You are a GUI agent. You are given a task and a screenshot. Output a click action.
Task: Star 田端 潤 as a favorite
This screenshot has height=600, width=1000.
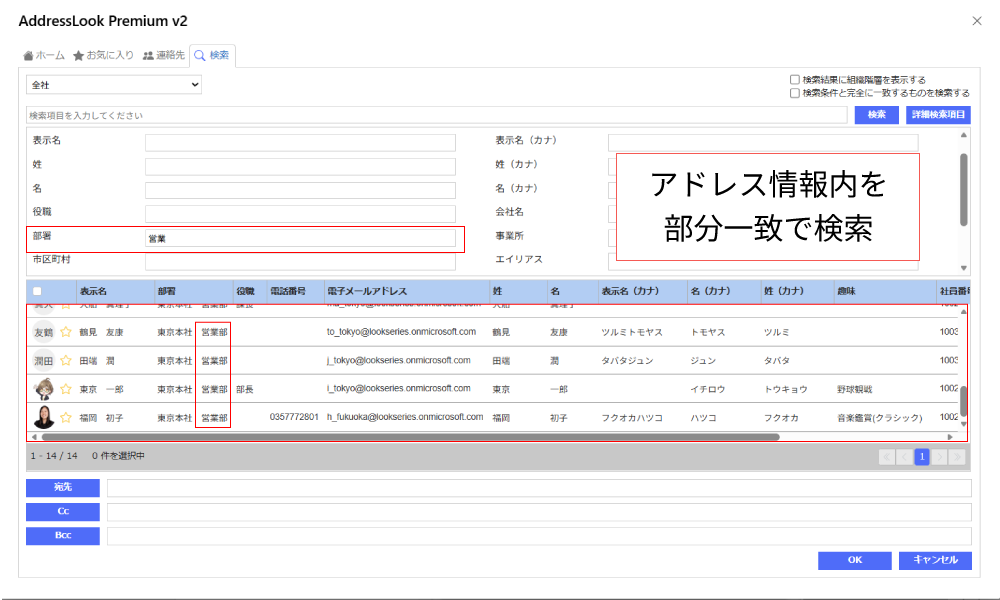(x=67, y=360)
